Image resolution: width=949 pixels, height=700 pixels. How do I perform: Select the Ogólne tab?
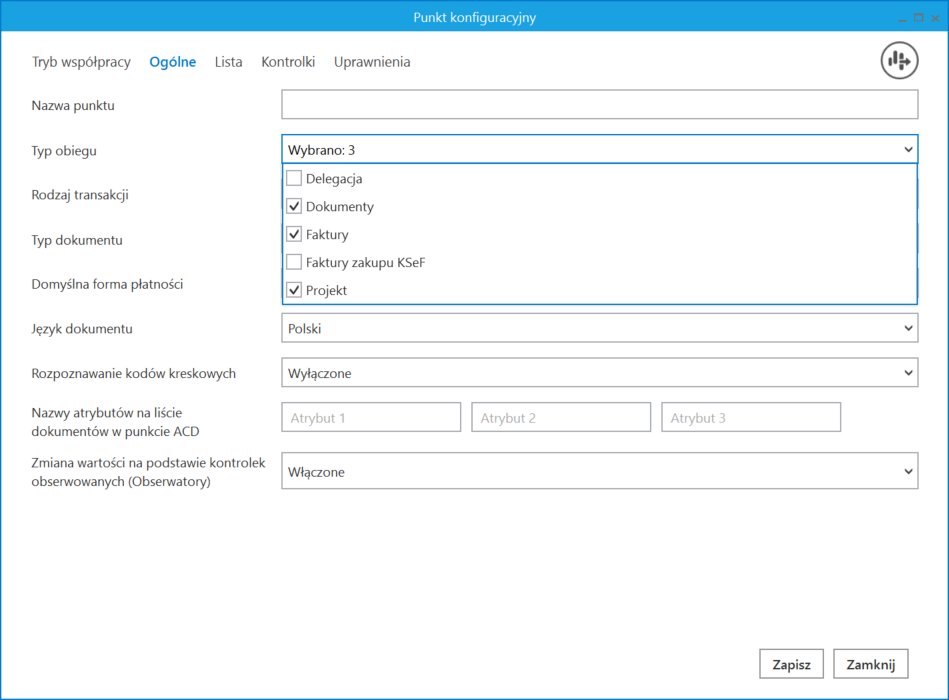[172, 62]
